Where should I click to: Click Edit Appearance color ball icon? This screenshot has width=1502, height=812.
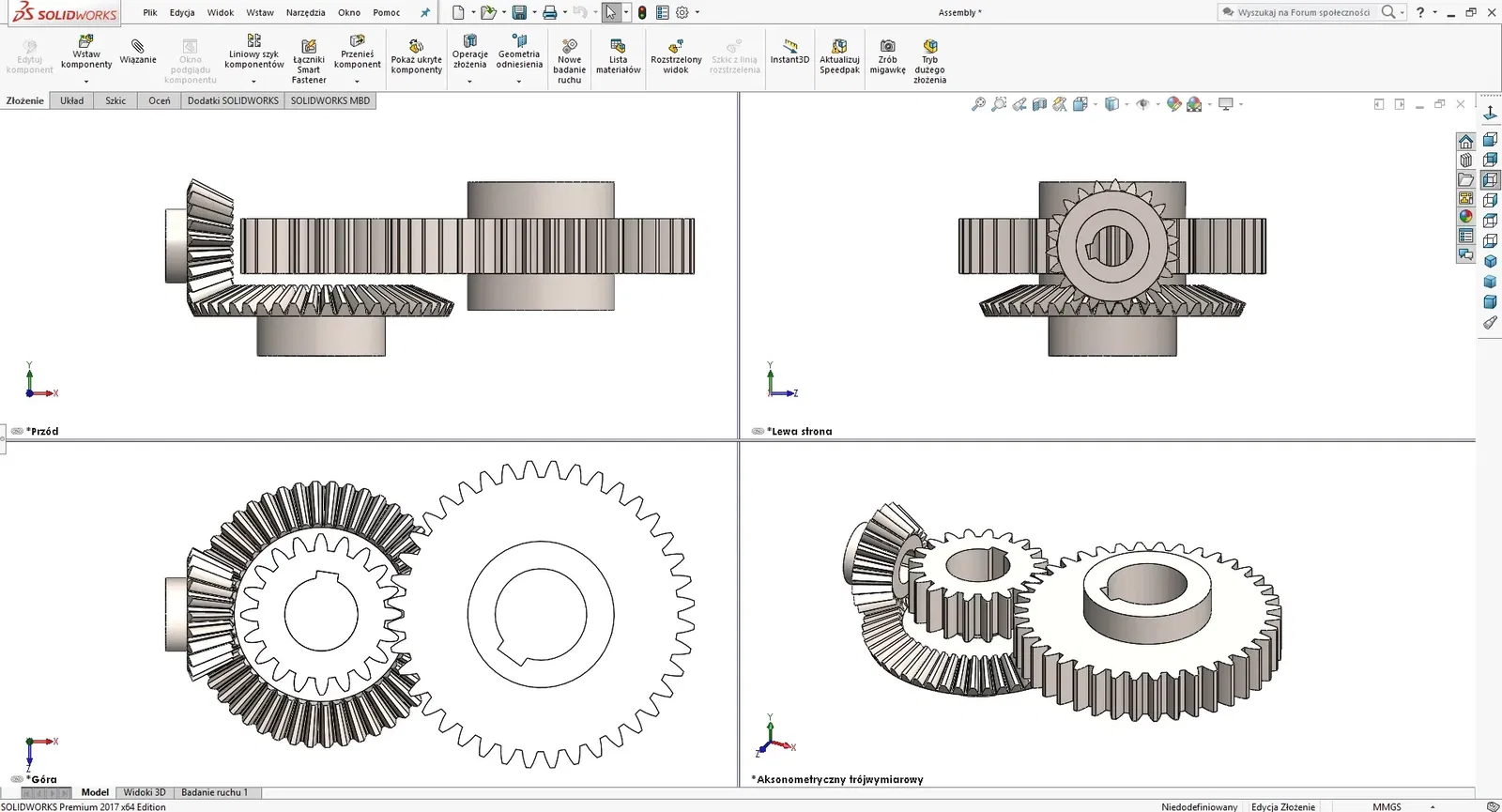coord(1173,104)
